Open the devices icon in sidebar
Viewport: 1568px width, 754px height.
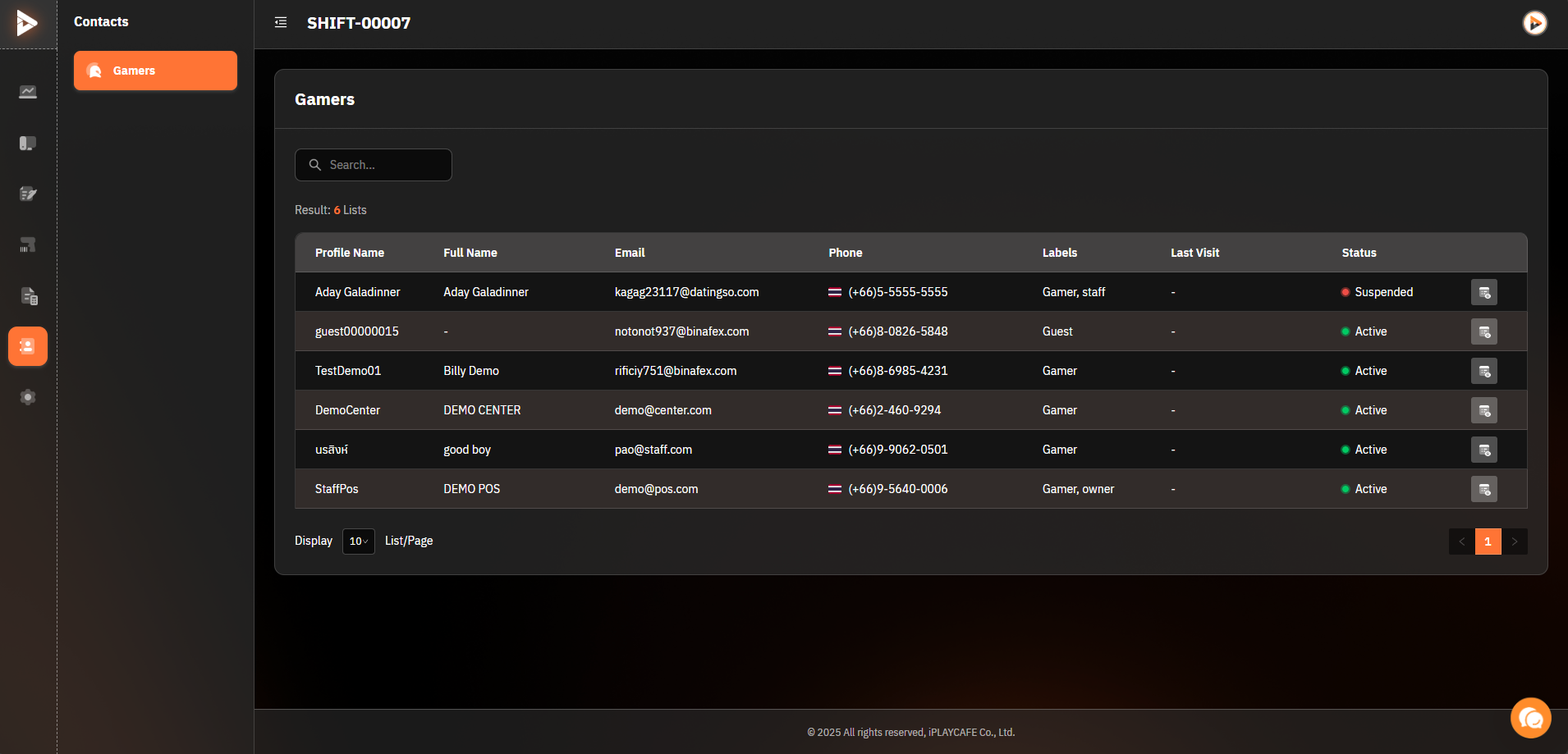(28, 143)
